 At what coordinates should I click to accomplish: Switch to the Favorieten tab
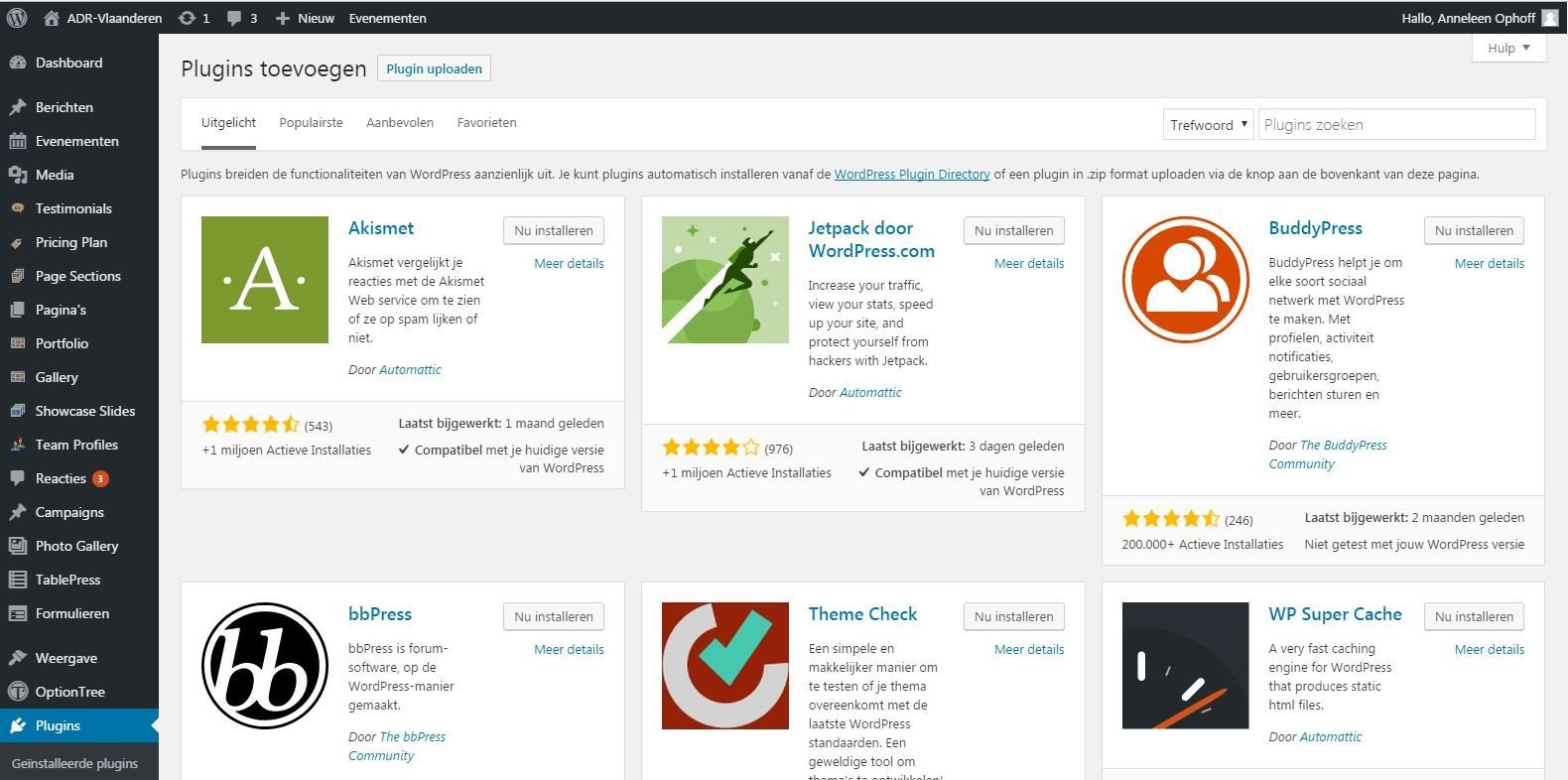pos(486,123)
